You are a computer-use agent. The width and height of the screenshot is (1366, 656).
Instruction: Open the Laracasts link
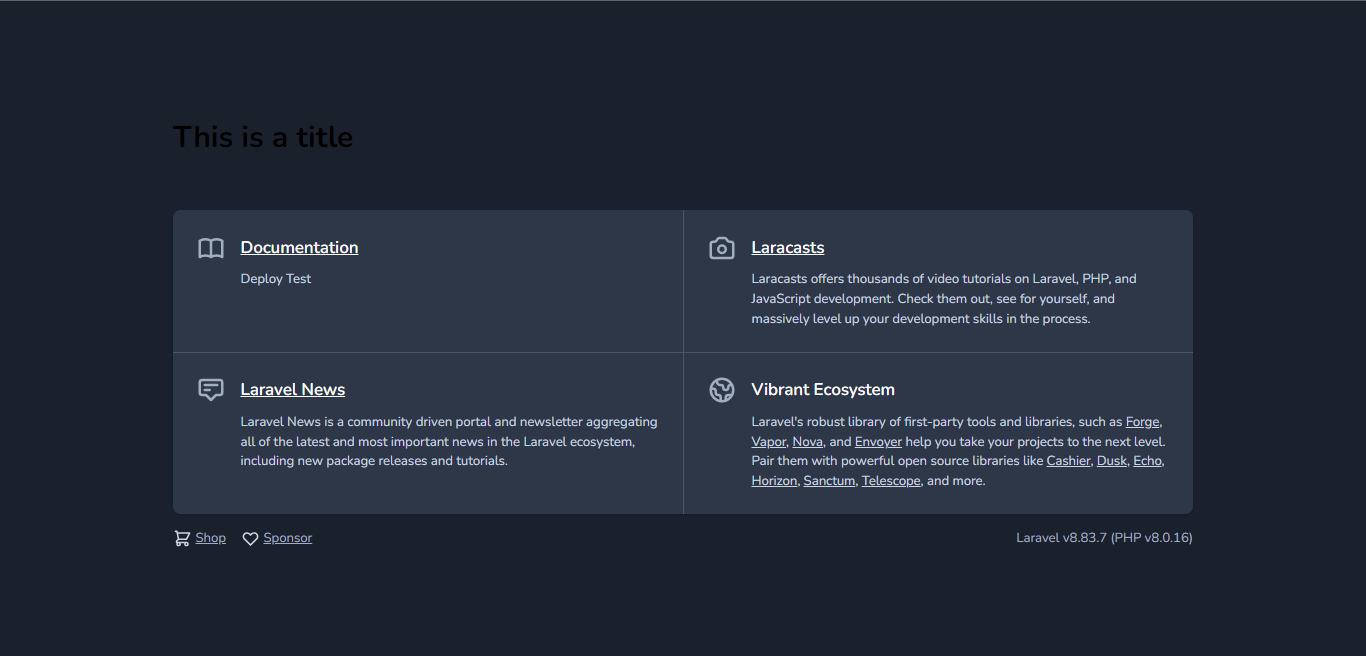(x=788, y=248)
